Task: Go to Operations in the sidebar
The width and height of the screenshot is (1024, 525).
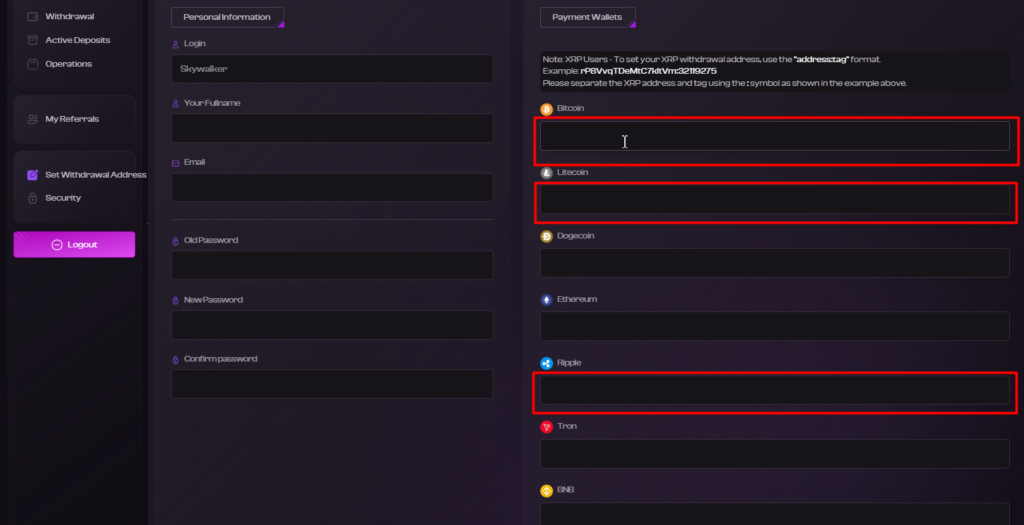Action: (69, 64)
